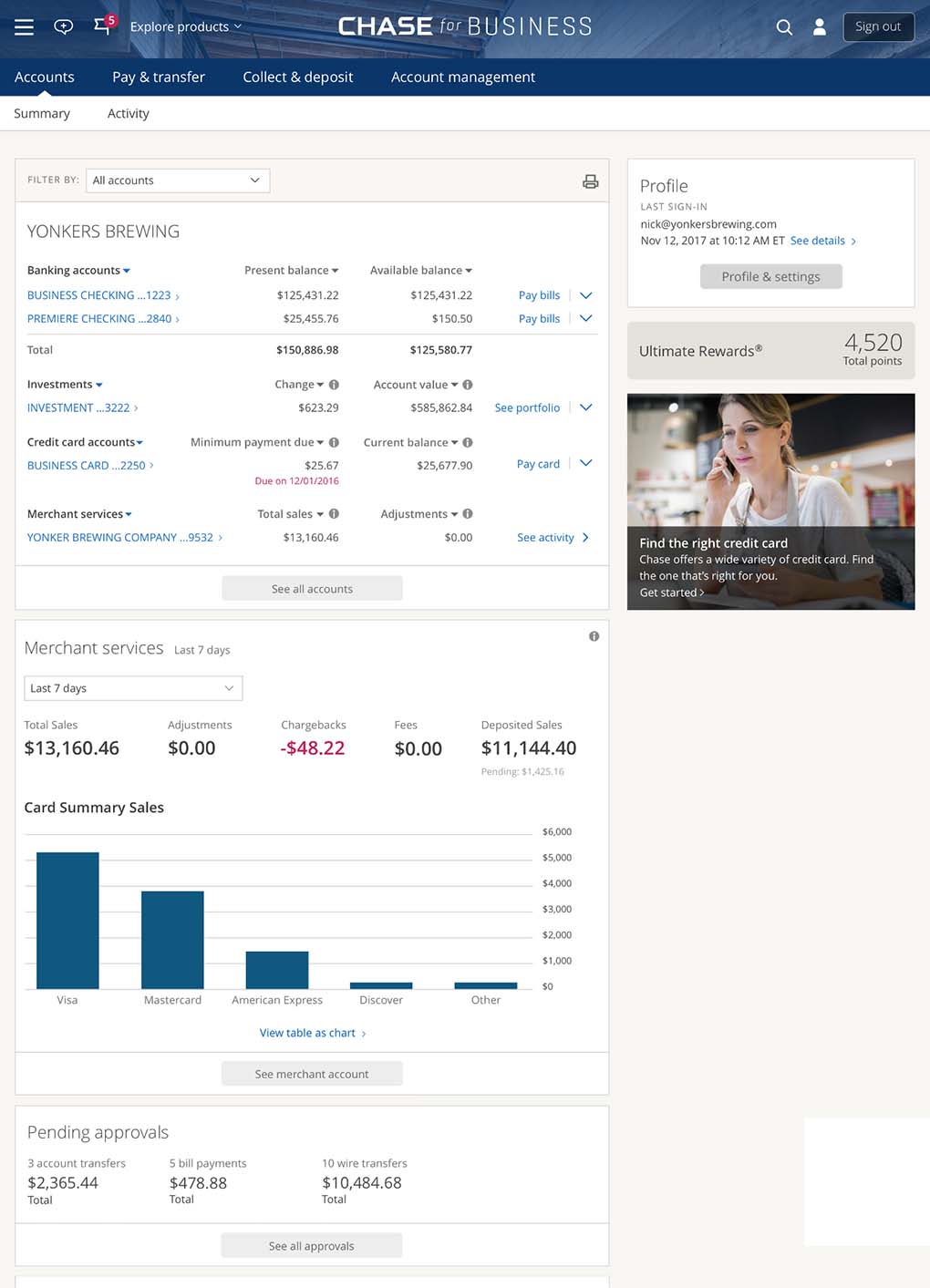Expand Explore products dropdown

point(186,26)
